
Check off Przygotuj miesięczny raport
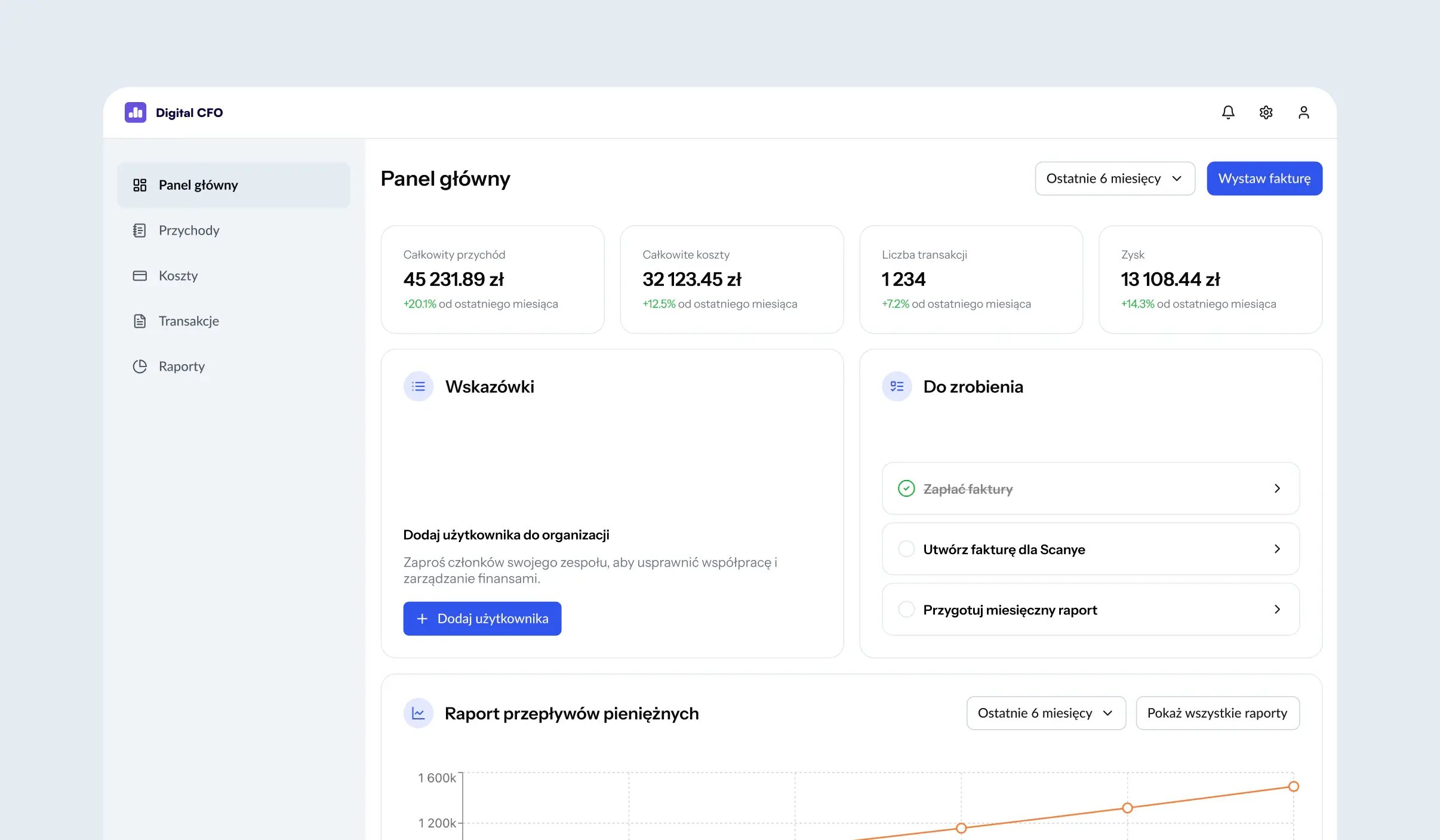pyautogui.click(x=906, y=610)
